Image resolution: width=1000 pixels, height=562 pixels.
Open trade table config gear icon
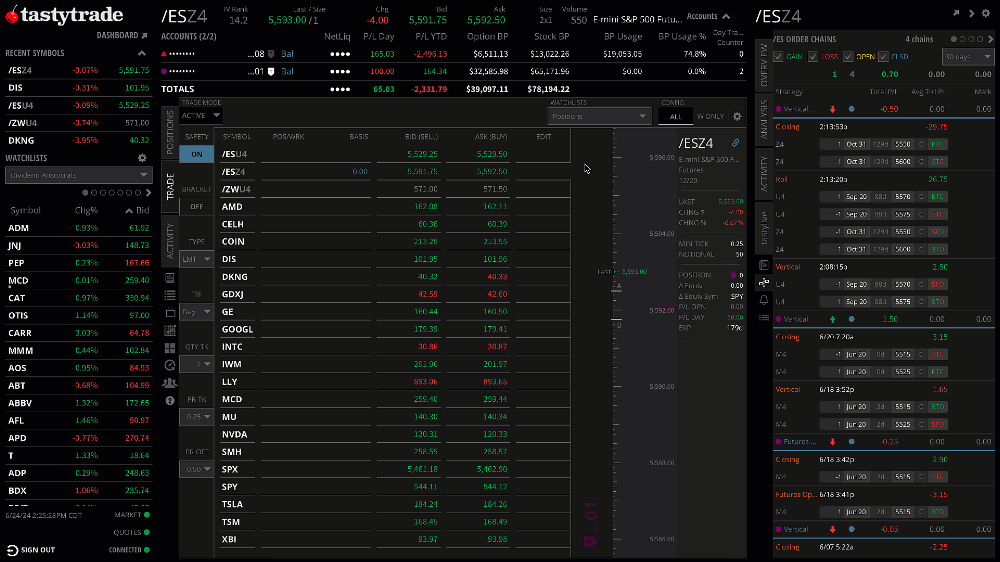737,116
